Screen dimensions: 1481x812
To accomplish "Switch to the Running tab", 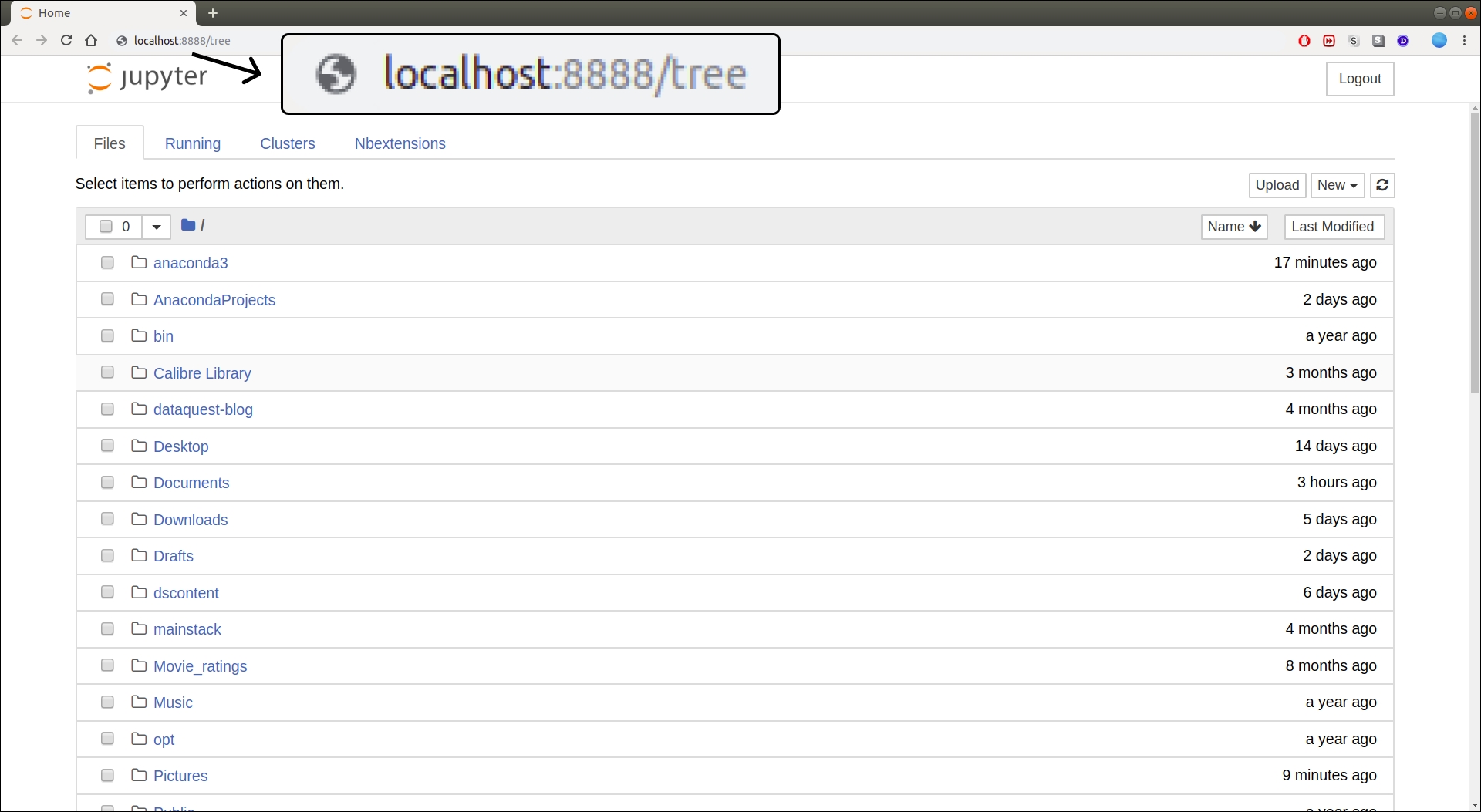I will coord(192,143).
